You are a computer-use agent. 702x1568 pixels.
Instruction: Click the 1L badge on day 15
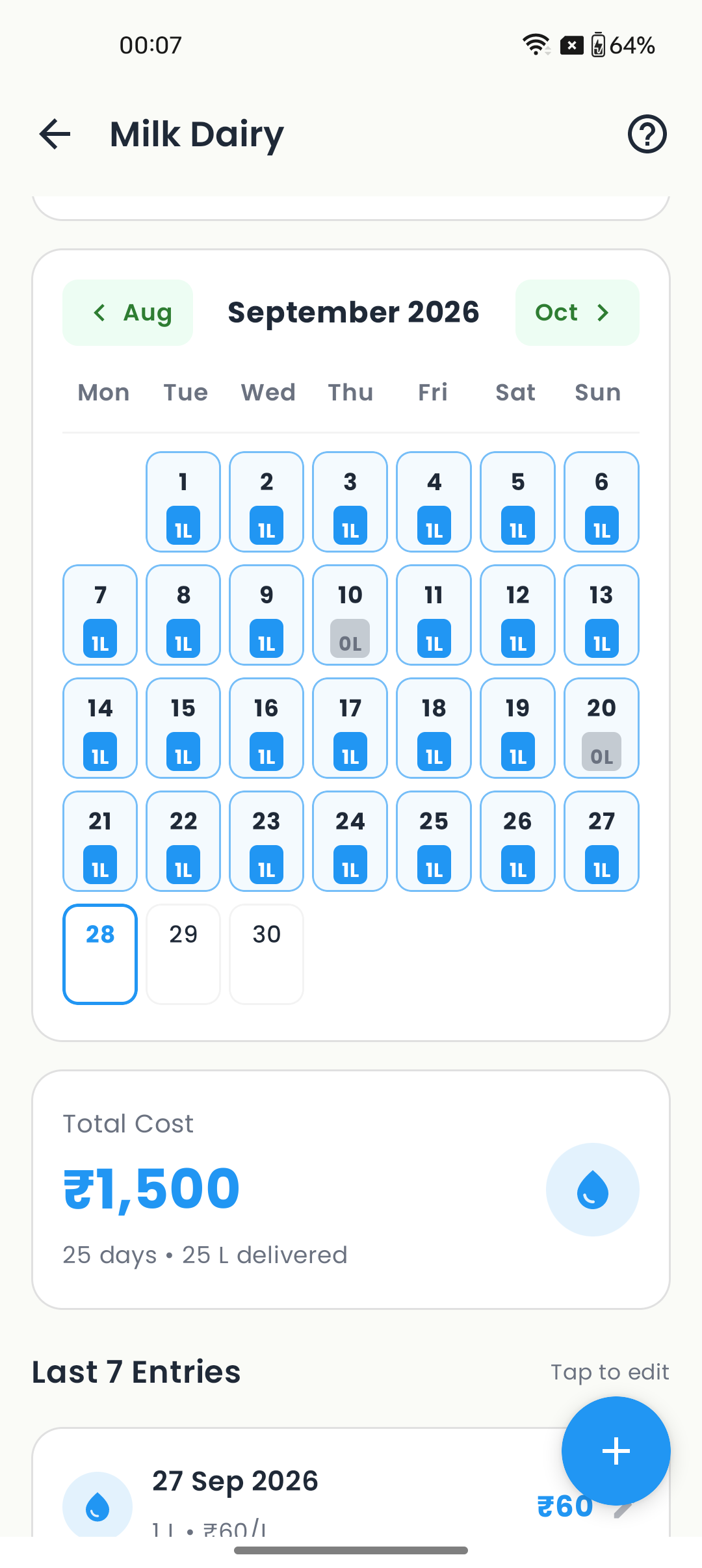183,751
